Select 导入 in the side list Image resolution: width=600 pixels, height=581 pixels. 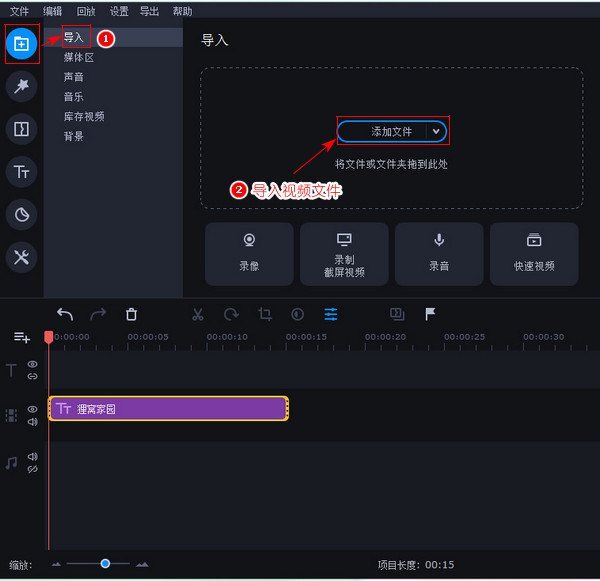[113, 38]
